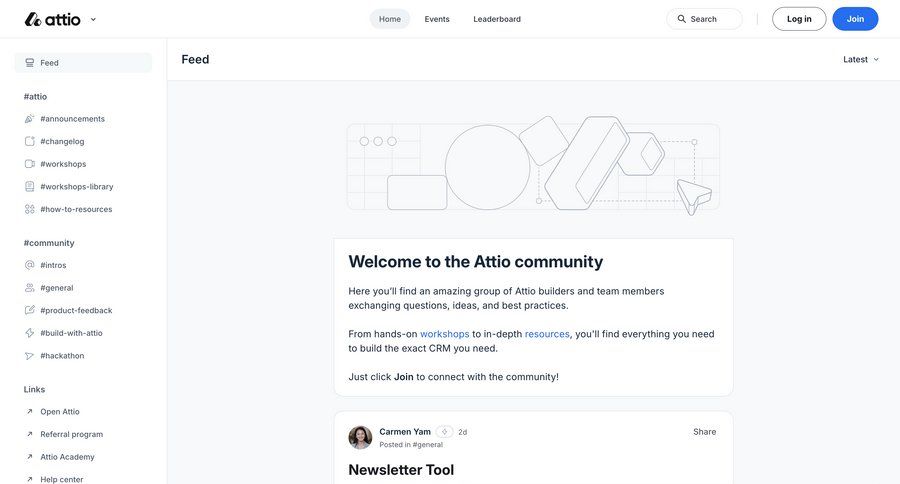The image size is (900, 484).
Task: Click the community banner illustration
Action: coord(533,166)
